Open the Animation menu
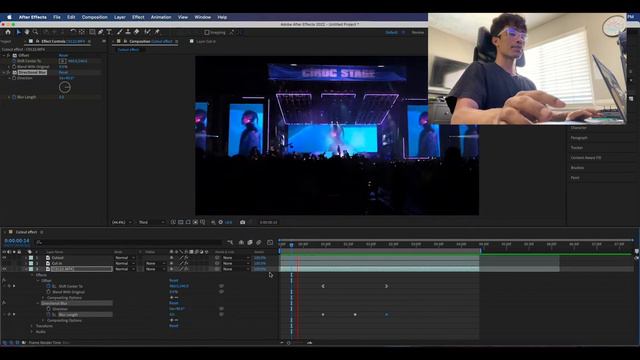Viewport: 640px width, 360px height. pyautogui.click(x=161, y=17)
